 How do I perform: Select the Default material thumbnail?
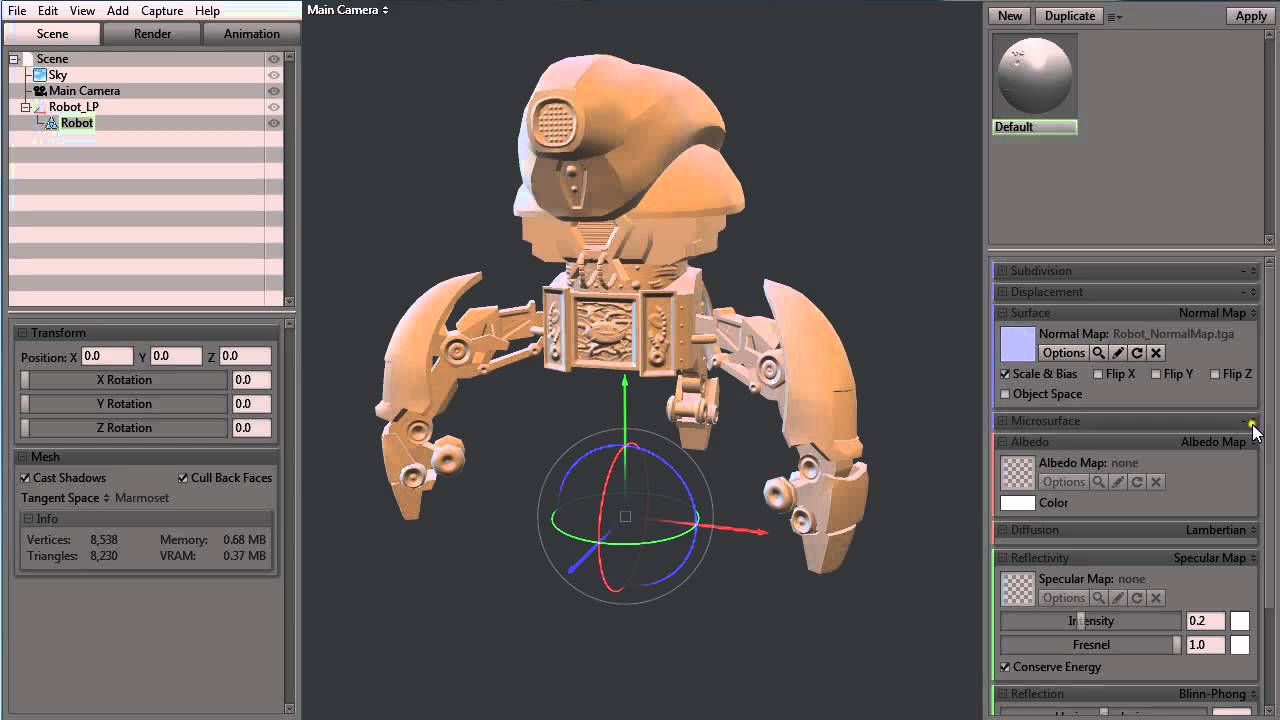click(1035, 77)
